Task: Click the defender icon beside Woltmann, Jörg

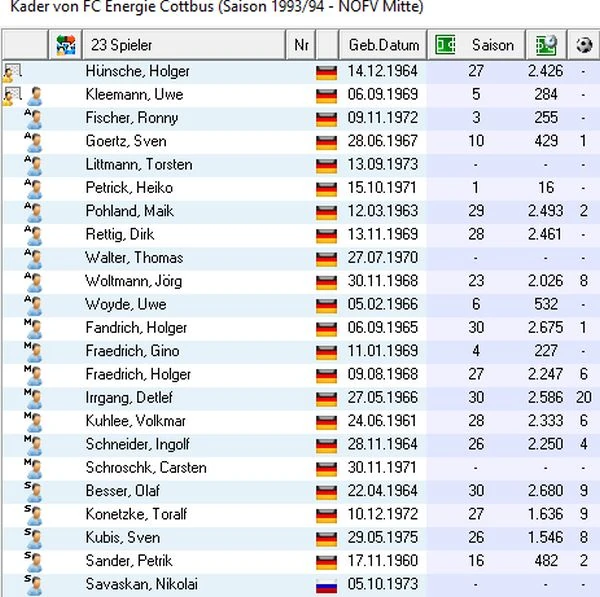Action: 33,282
